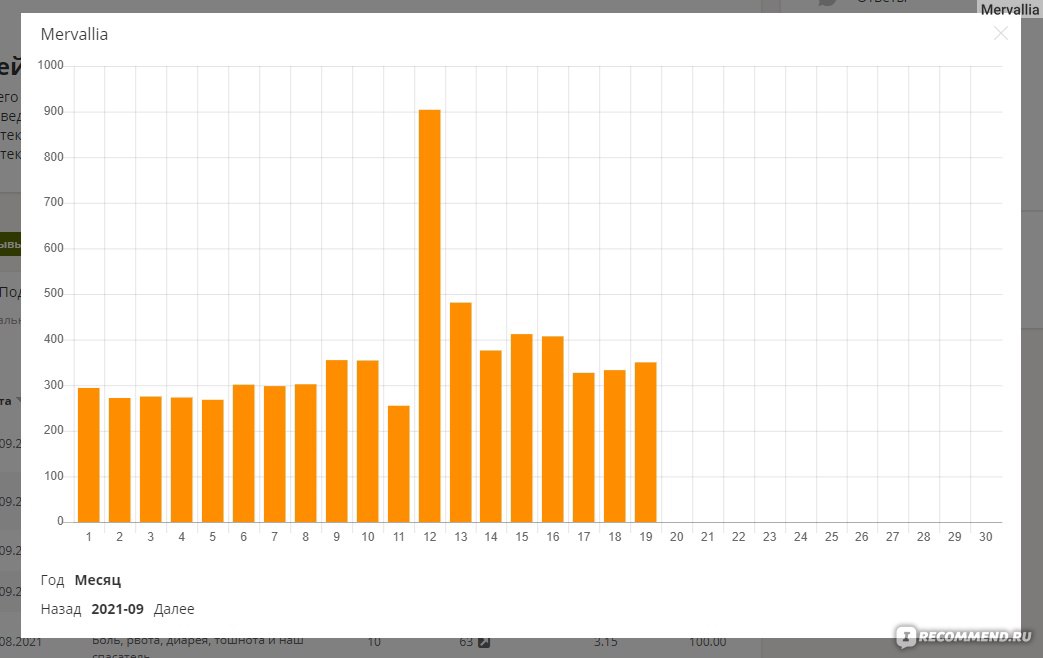Select the bar for day 11
The width and height of the screenshot is (1043, 658).
pos(398,464)
